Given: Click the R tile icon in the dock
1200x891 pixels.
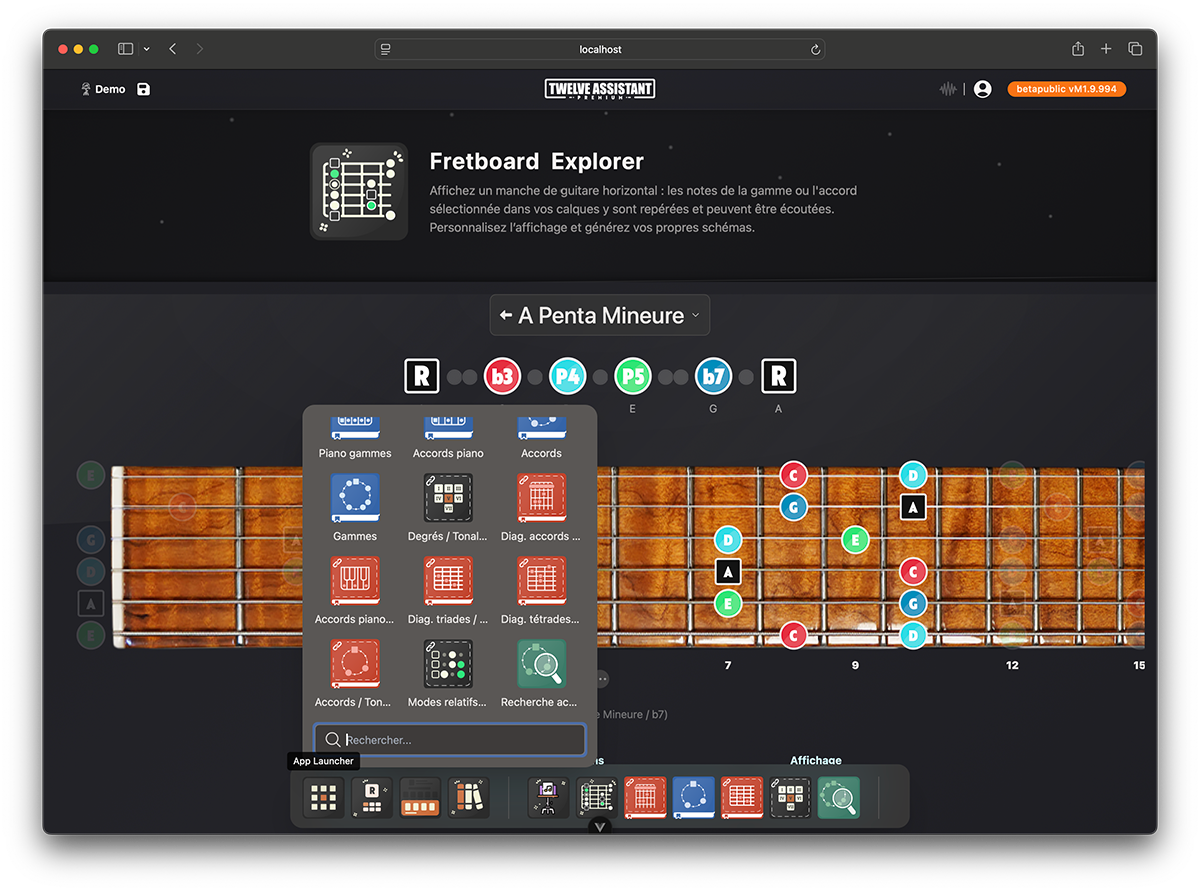Looking at the screenshot, I should (372, 797).
